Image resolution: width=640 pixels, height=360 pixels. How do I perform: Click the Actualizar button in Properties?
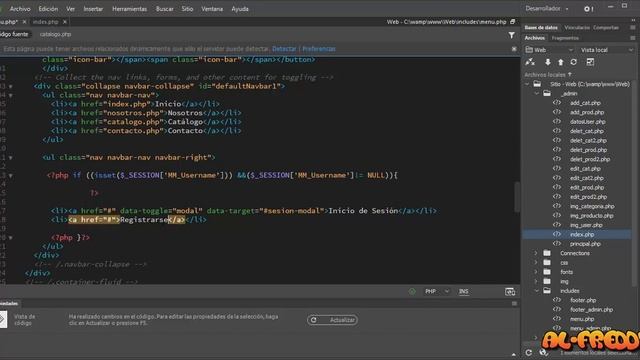(332, 320)
